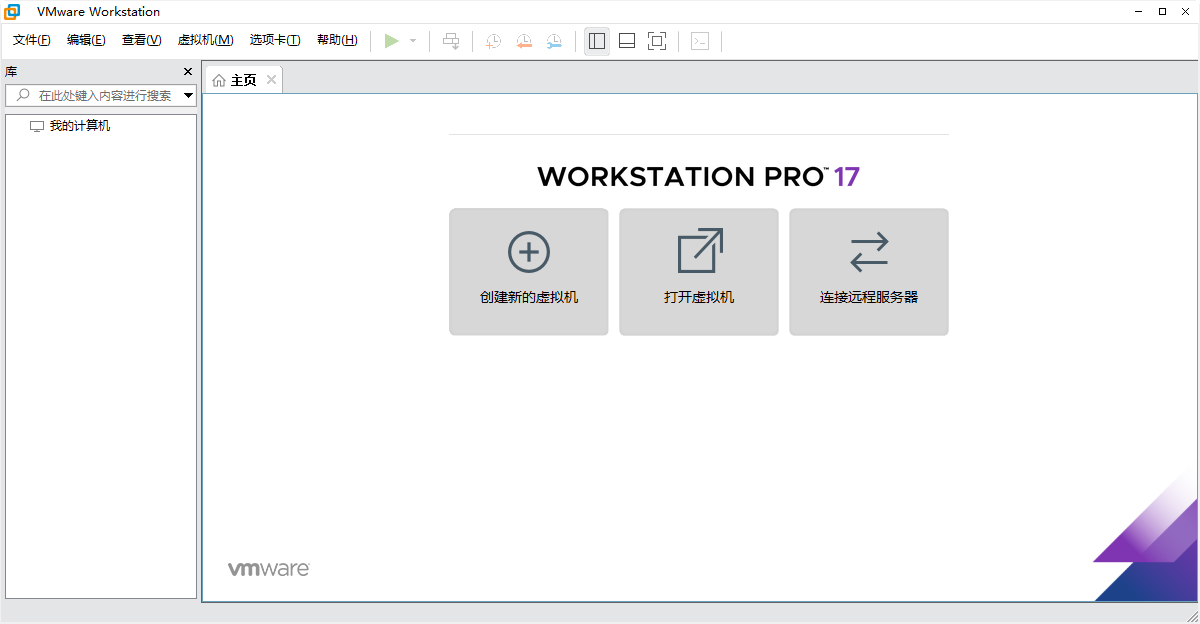This screenshot has height=624, width=1200.
Task: Click the revert to snapshot icon
Action: (524, 41)
